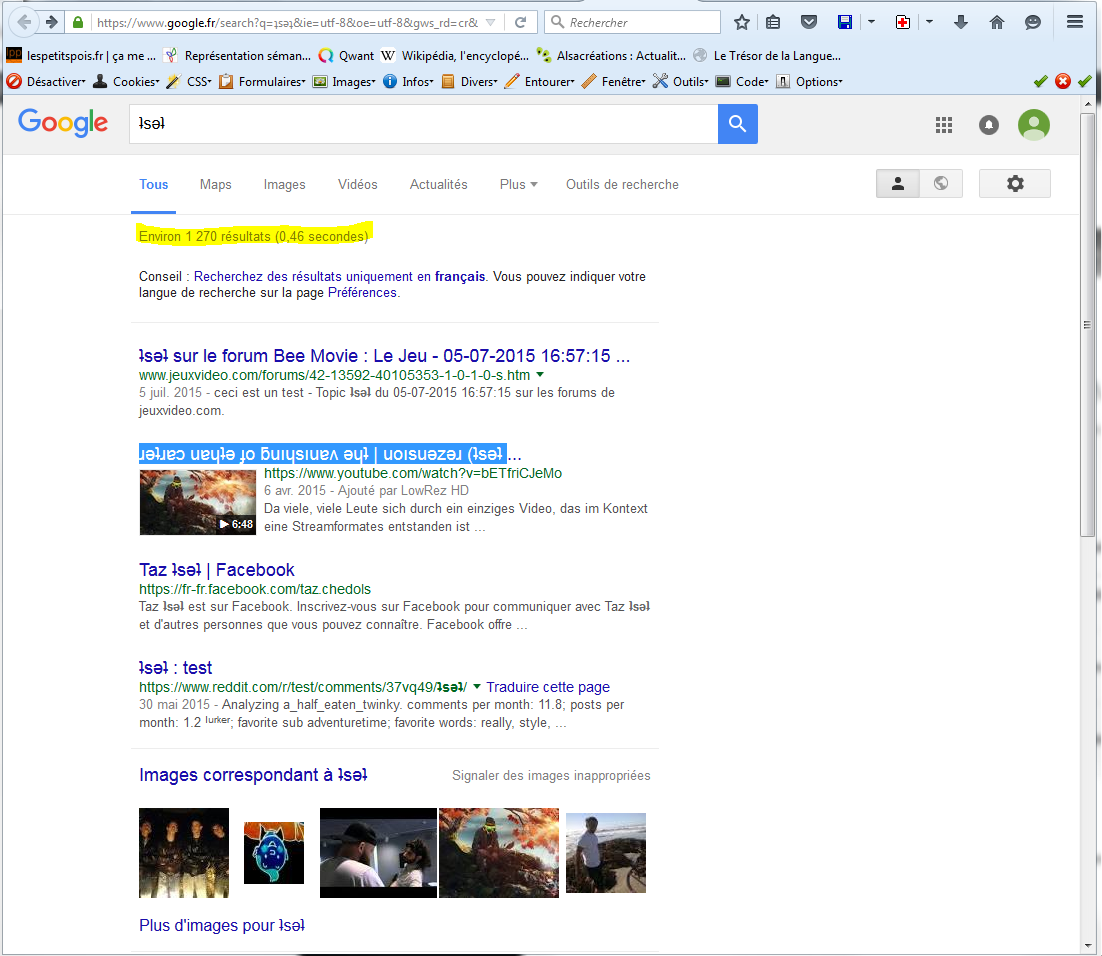
Task: Click the blue Google search button
Action: click(737, 124)
